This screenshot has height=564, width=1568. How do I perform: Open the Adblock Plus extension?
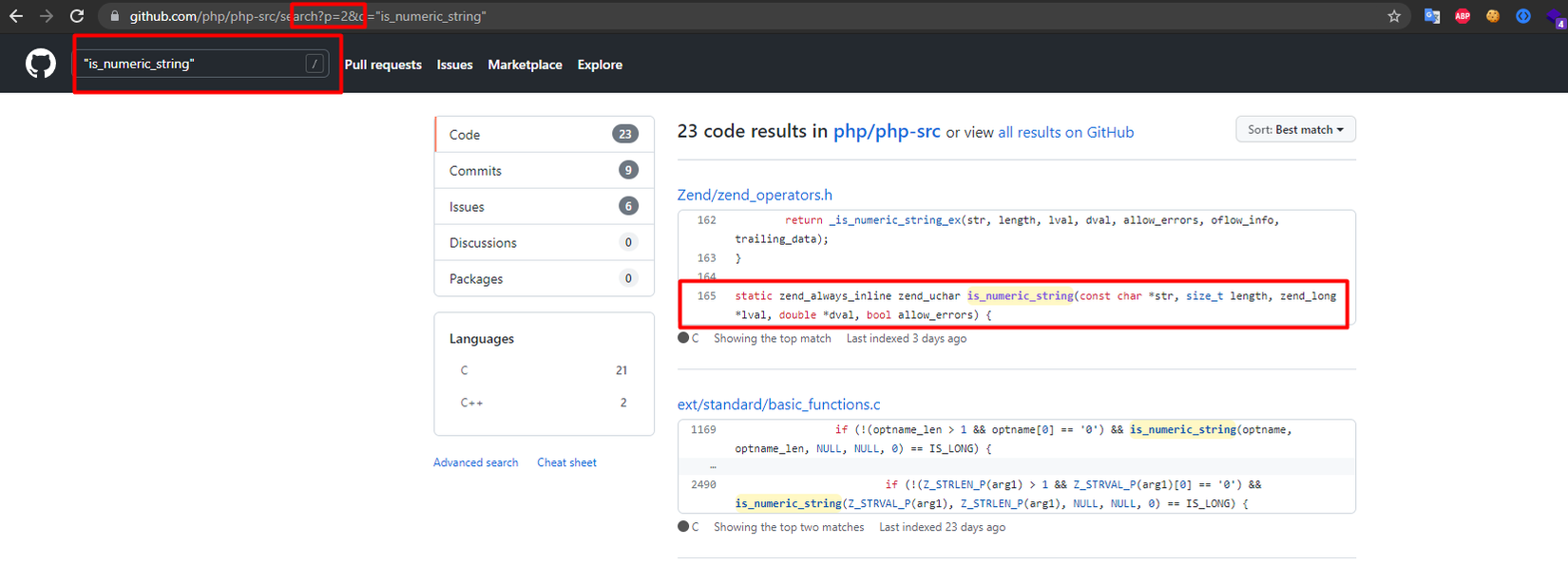[1463, 16]
